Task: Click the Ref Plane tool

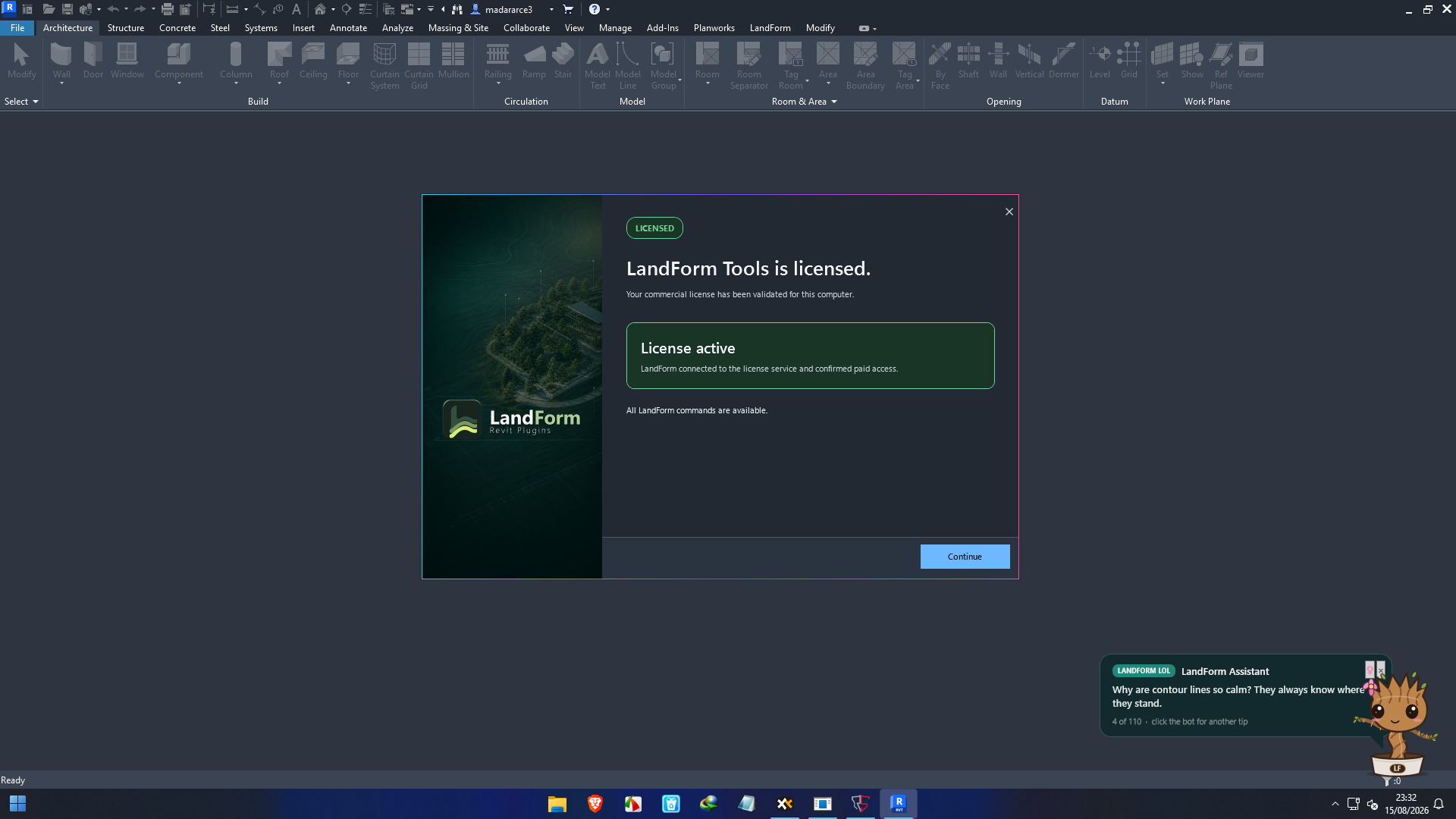Action: (x=1221, y=65)
